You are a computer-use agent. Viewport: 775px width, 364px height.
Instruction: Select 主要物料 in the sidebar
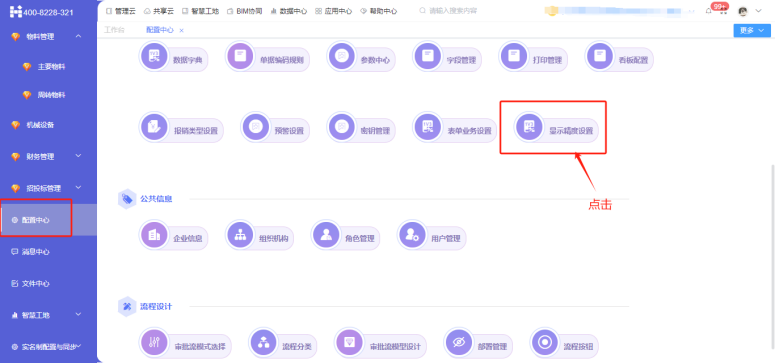click(x=51, y=67)
